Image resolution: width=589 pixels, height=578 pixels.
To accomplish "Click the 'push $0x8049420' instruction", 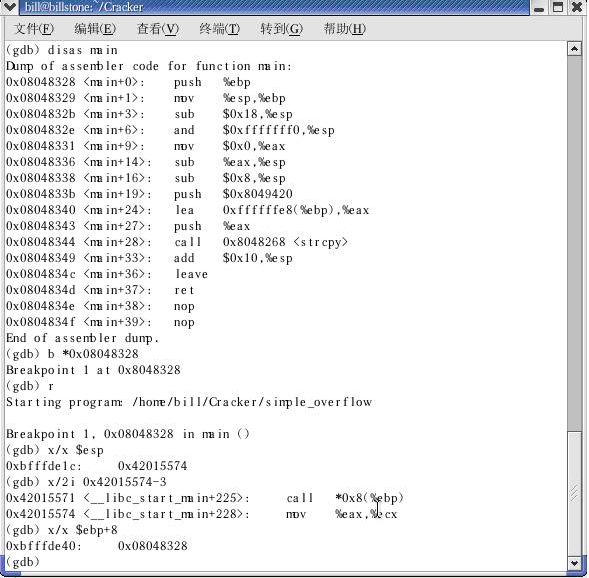I will coord(233,194).
